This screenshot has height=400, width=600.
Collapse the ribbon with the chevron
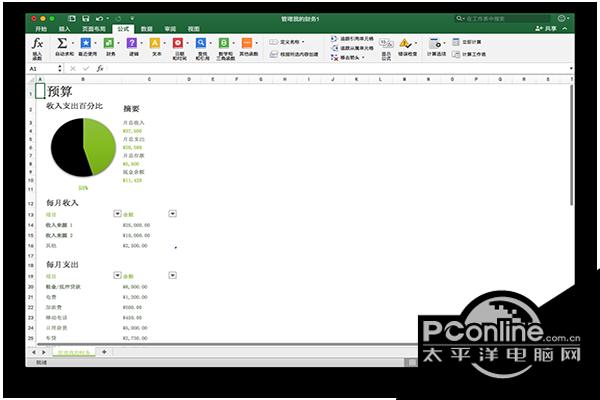point(565,29)
